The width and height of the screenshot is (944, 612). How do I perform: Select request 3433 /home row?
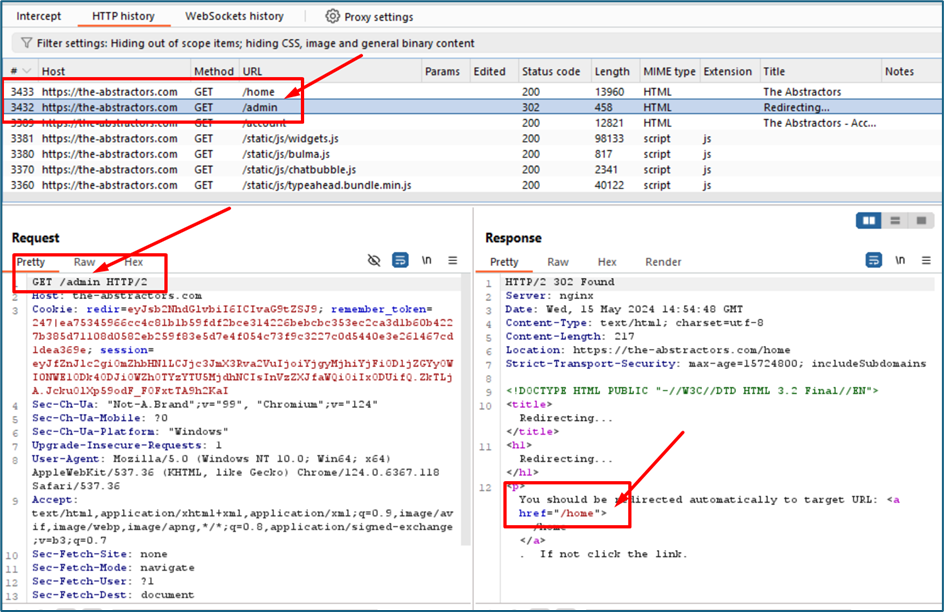tap(473, 91)
